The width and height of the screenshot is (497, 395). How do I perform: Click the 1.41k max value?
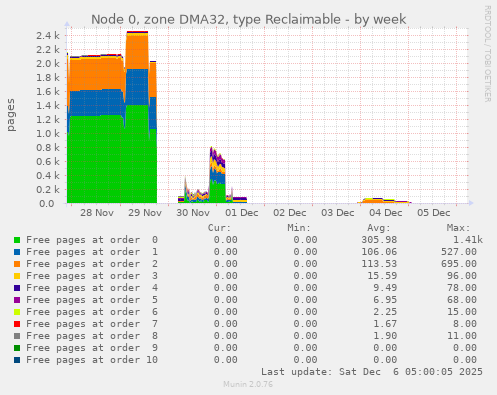click(x=468, y=240)
